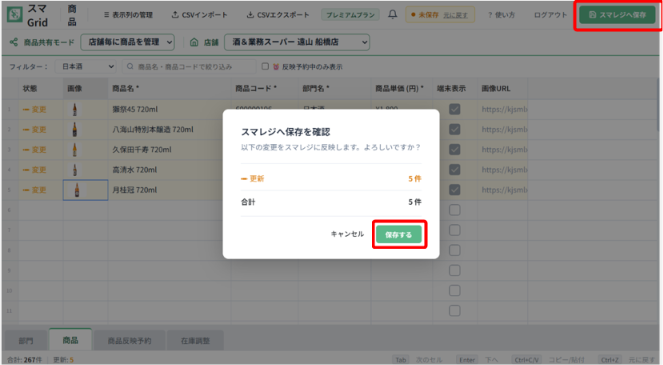Click bottle image of 高清水 720ml
This screenshot has height=365, width=663.
(x=75, y=170)
